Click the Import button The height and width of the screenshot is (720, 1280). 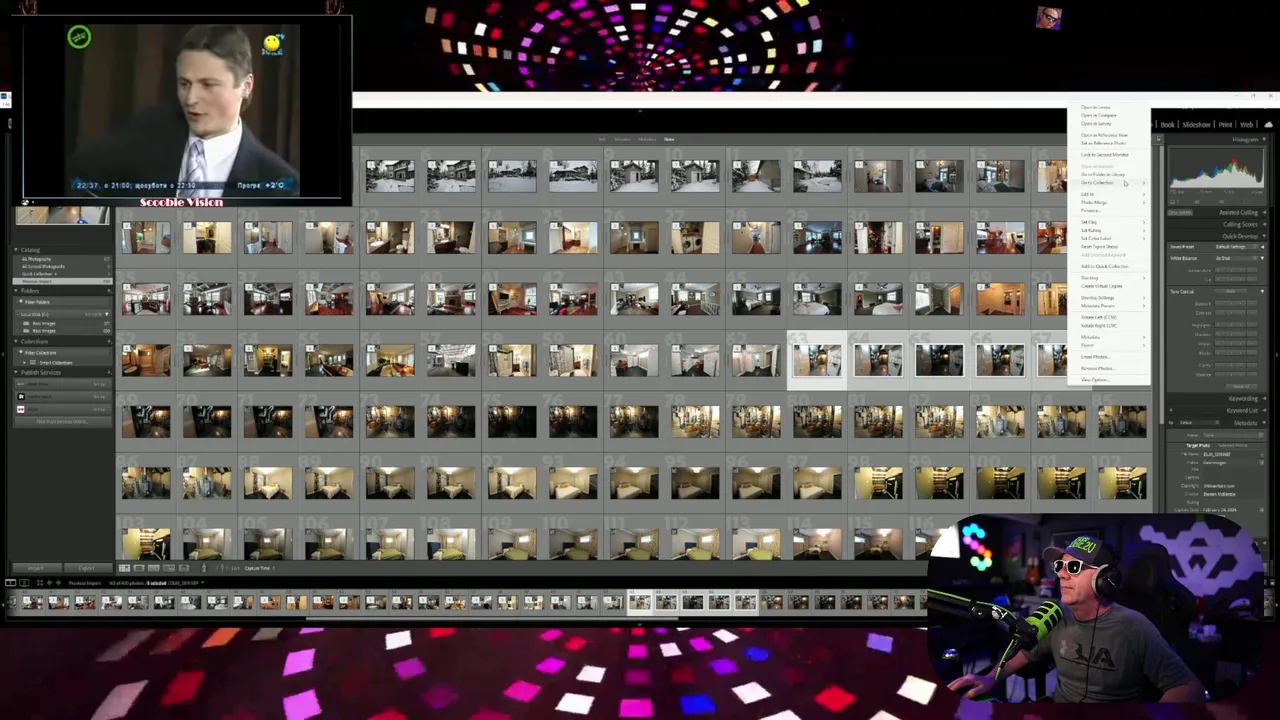(37, 568)
